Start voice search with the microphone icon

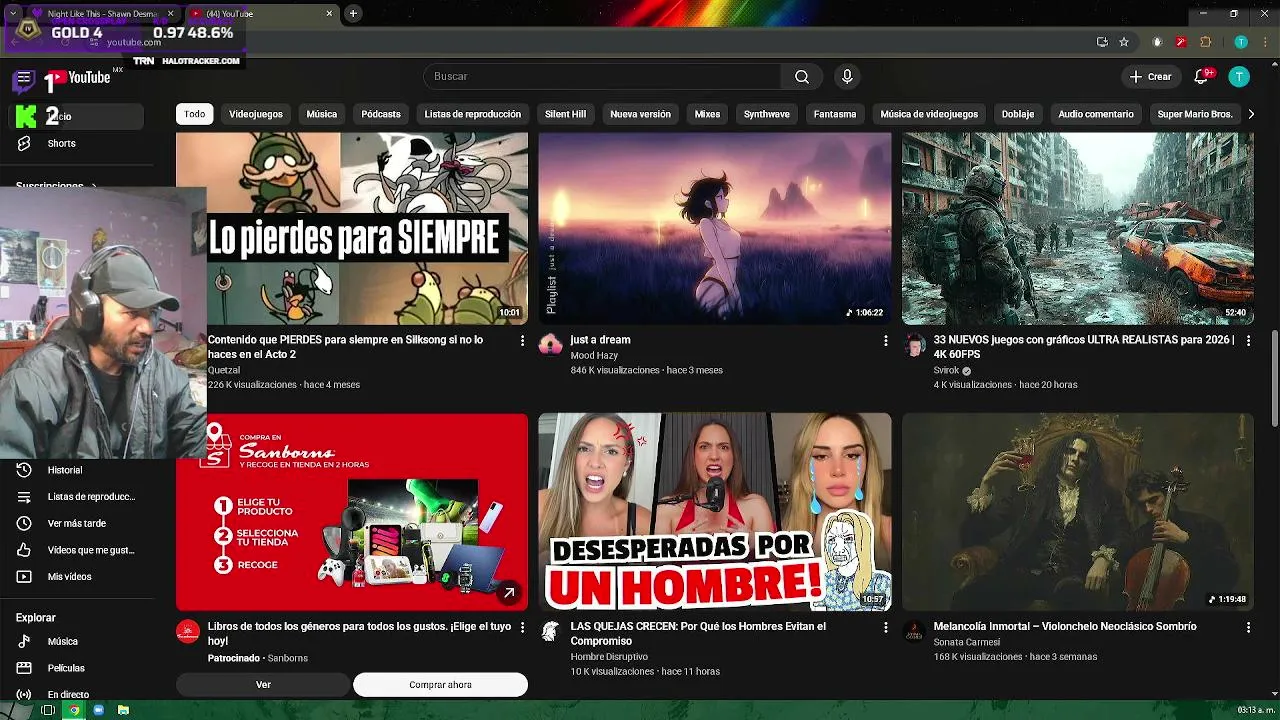[x=847, y=77]
